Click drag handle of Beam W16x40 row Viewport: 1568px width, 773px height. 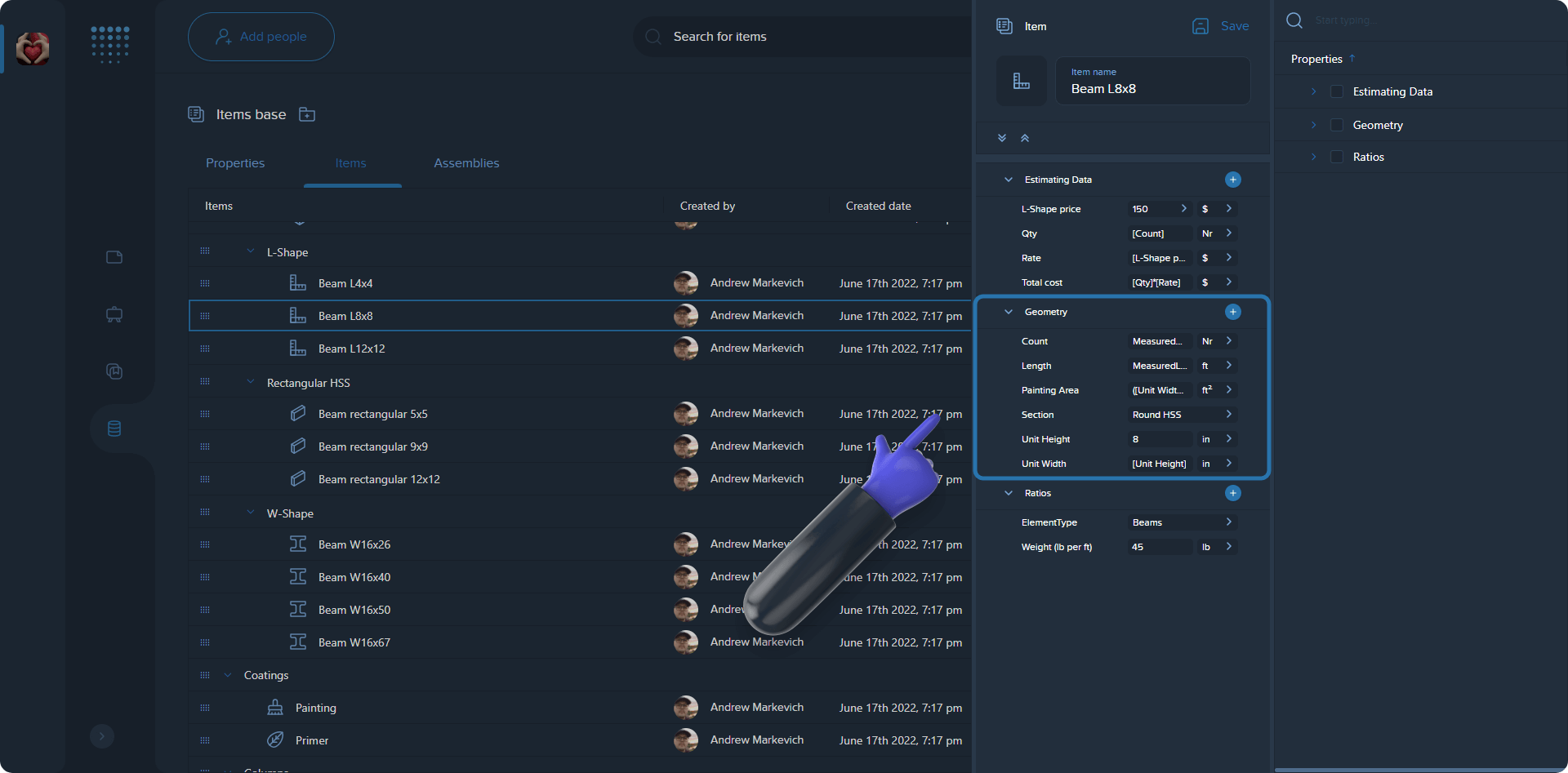pyautogui.click(x=205, y=577)
